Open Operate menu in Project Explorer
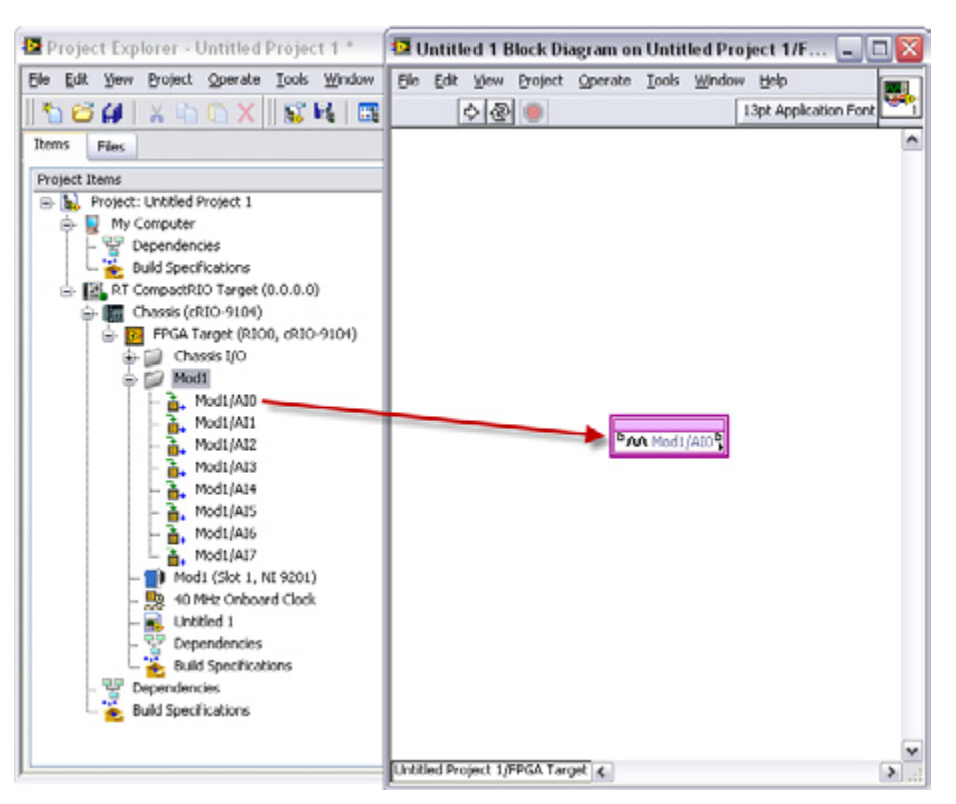This screenshot has height=804, width=956. tap(234, 79)
